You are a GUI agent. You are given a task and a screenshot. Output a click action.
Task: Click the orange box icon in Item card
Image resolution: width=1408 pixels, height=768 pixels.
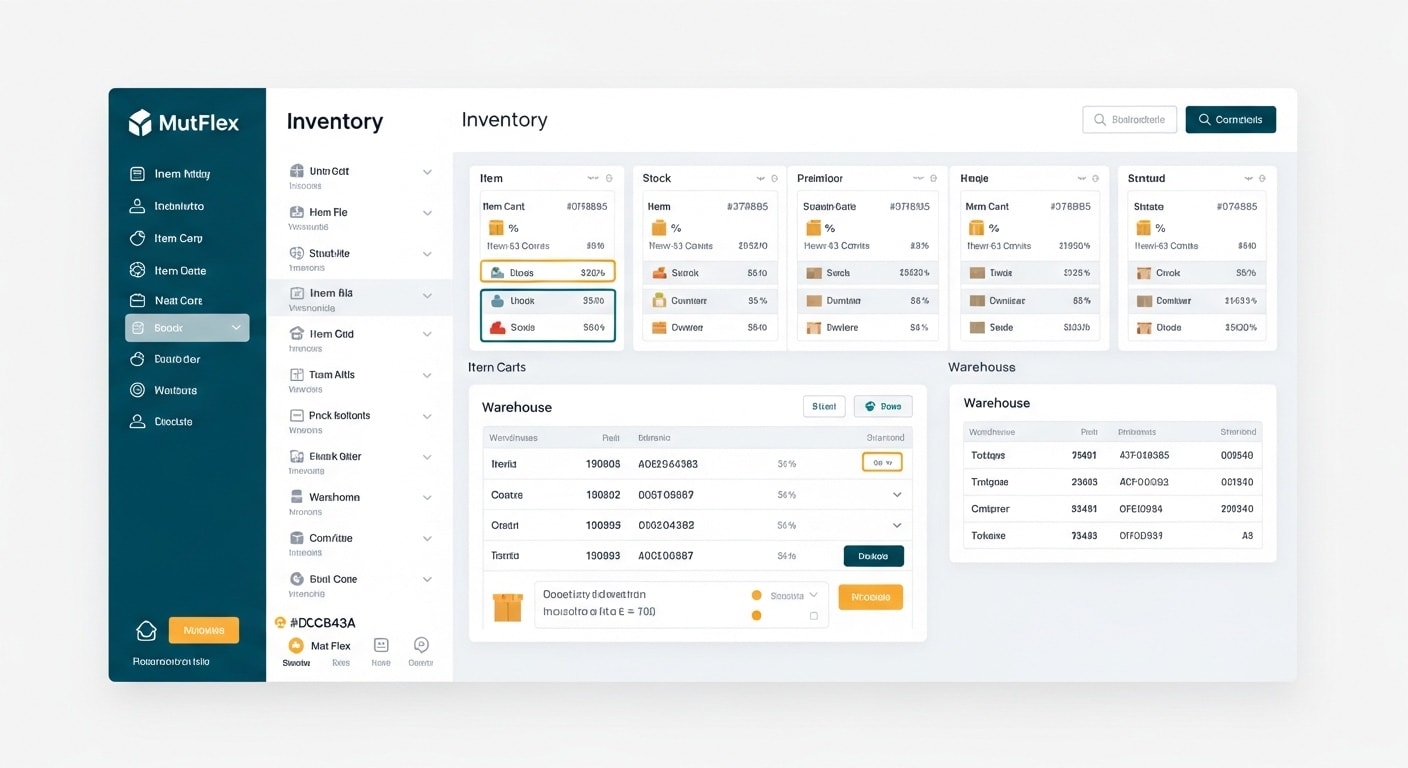[497, 228]
